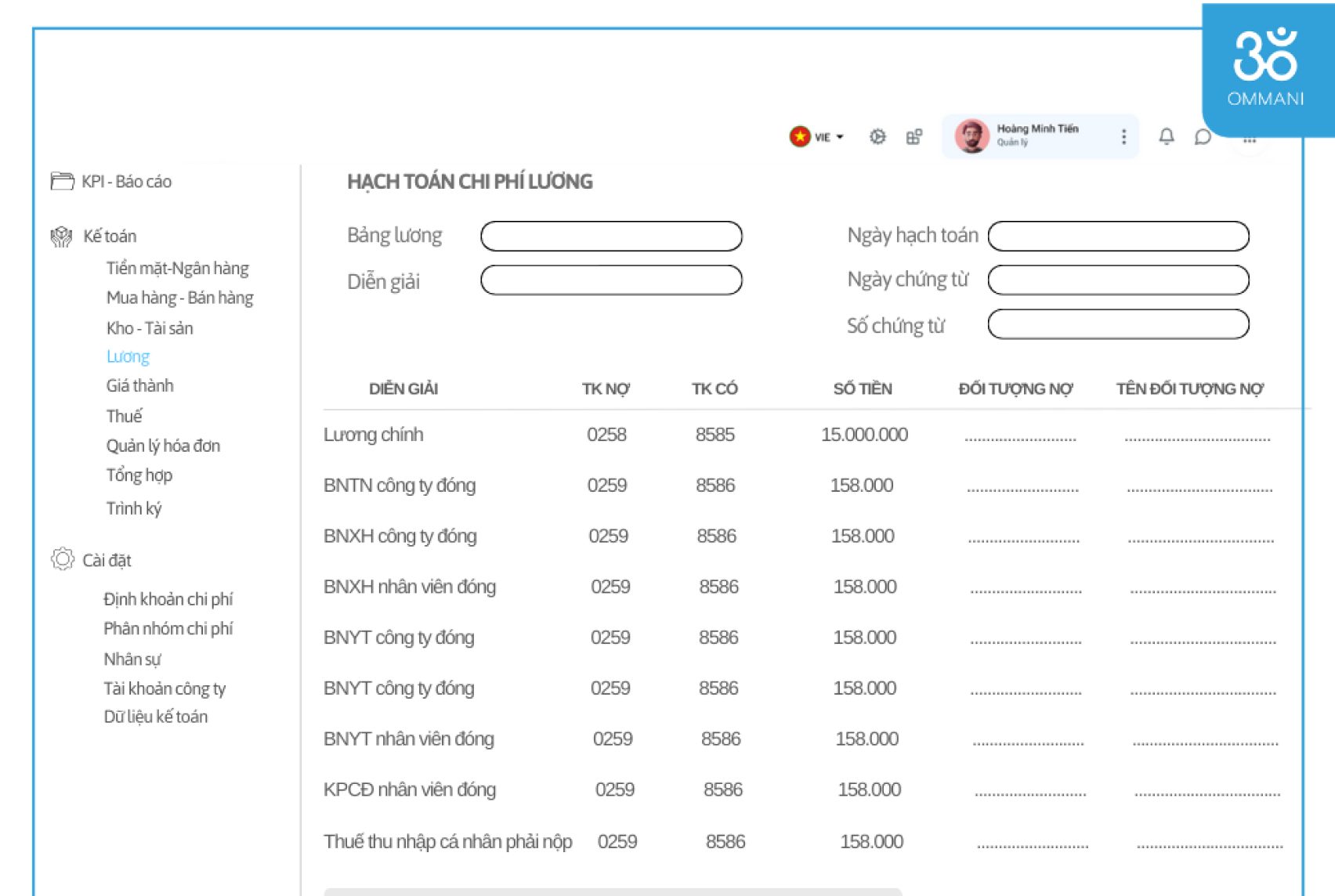Screen dimensions: 1335x896
Task: Open notifications bell icon
Action: [x=1167, y=136]
